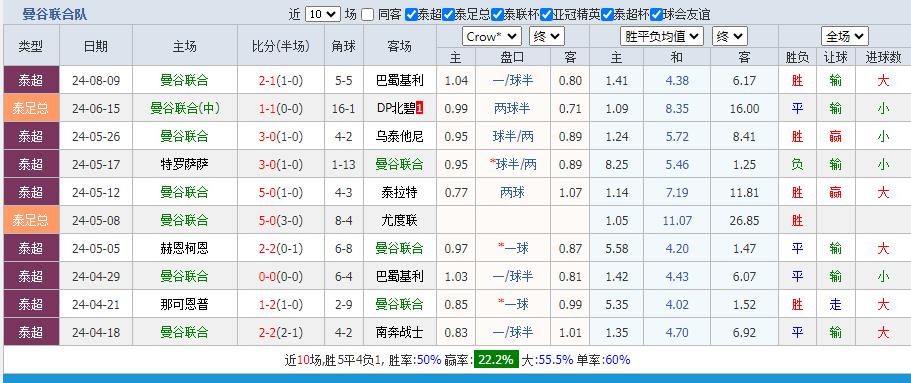The width and height of the screenshot is (911, 383).
Task: Click the 走 result on 24-04-21
Action: click(x=835, y=304)
